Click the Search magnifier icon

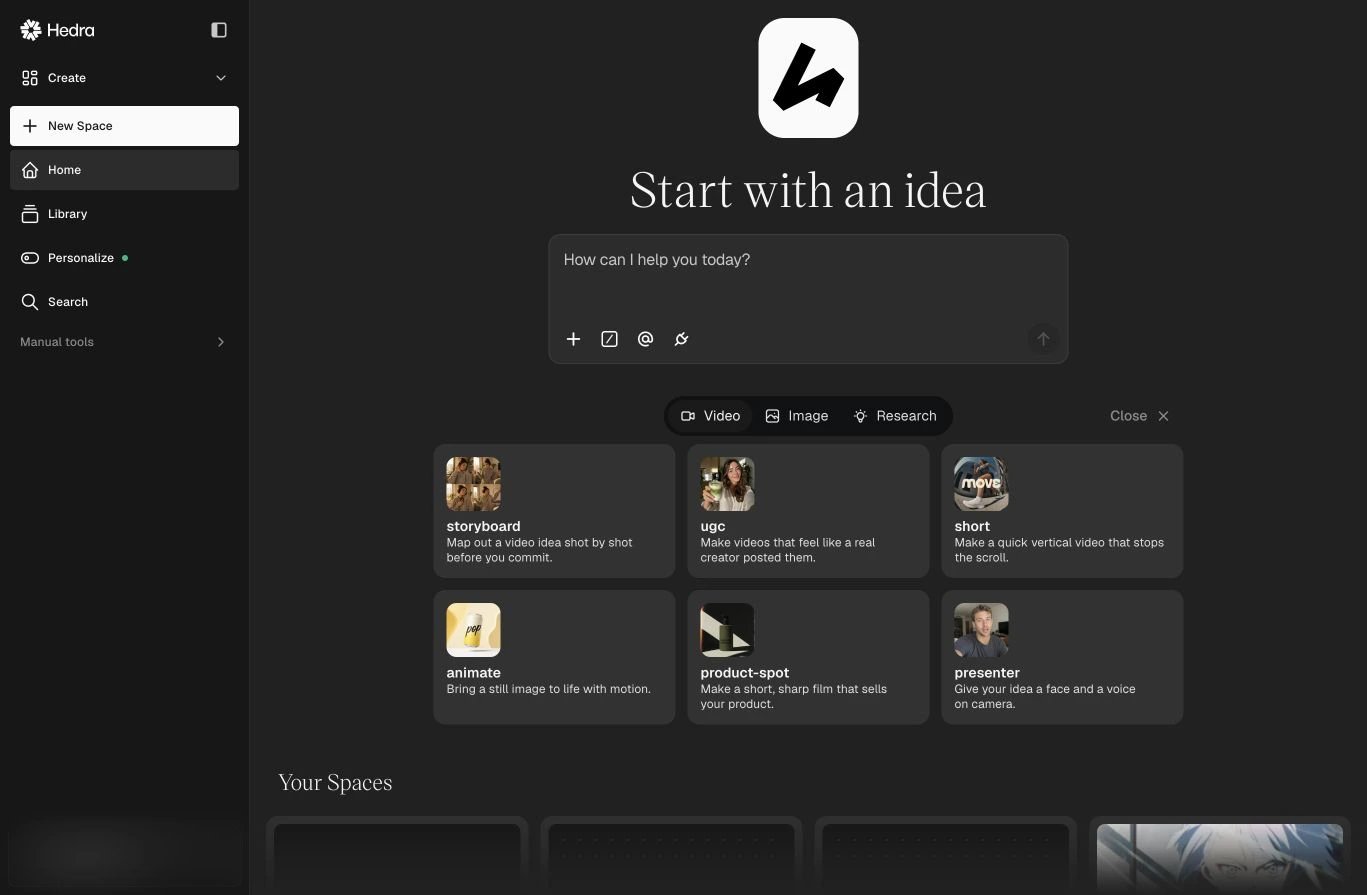[x=30, y=302]
